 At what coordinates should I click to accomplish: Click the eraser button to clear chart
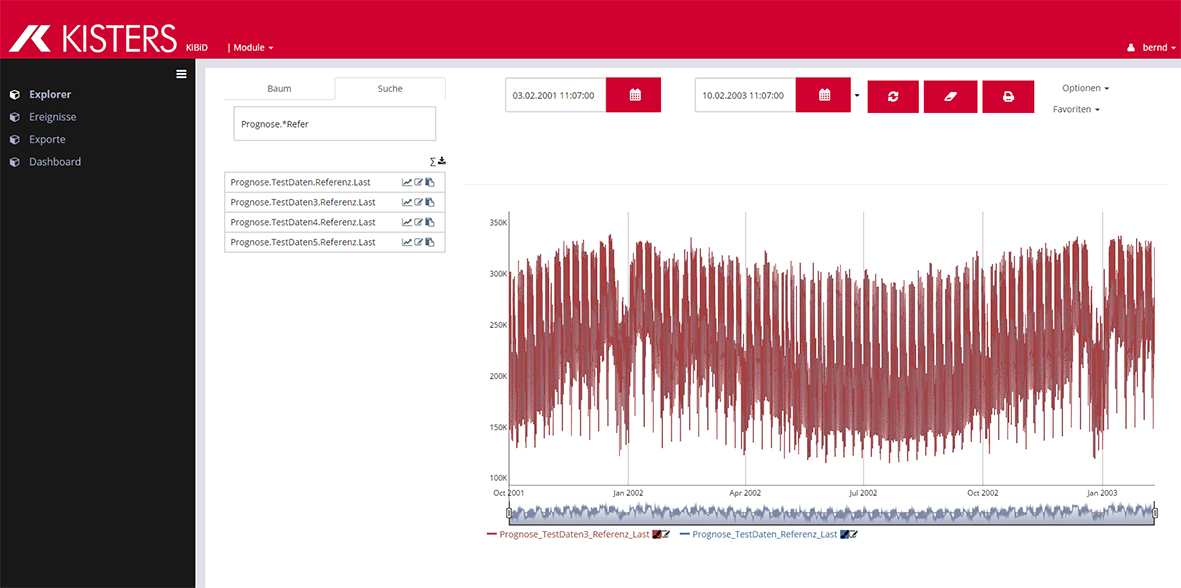click(x=950, y=96)
